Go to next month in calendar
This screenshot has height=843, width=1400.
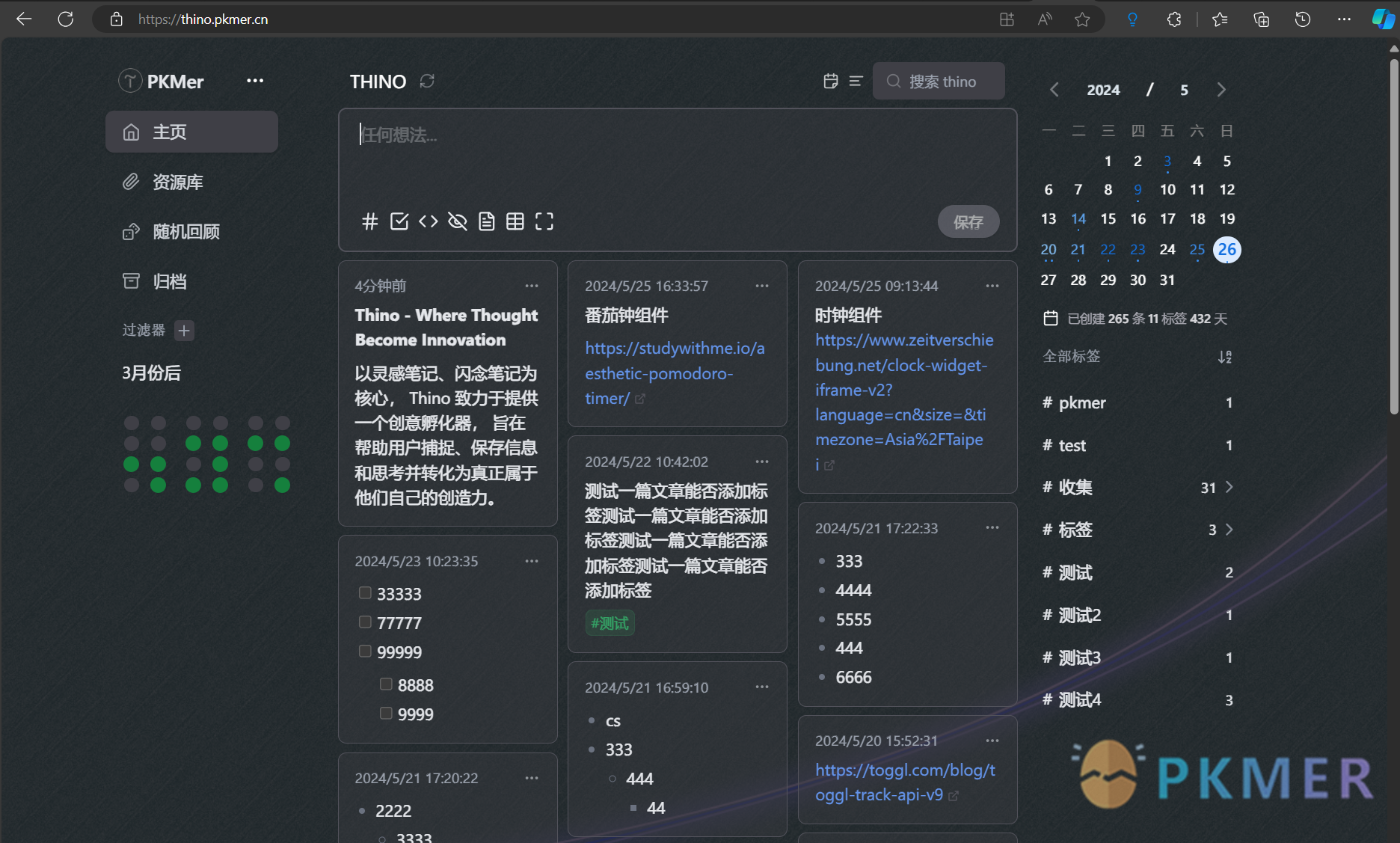[1221, 90]
